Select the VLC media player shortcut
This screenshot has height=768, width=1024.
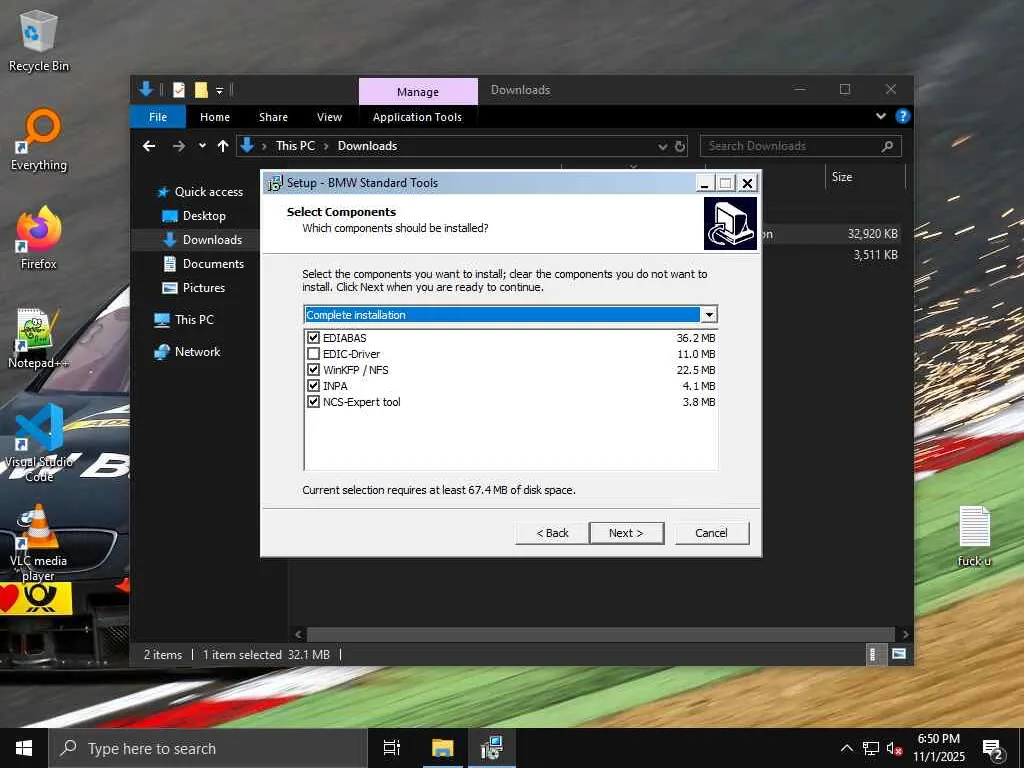click(x=38, y=543)
